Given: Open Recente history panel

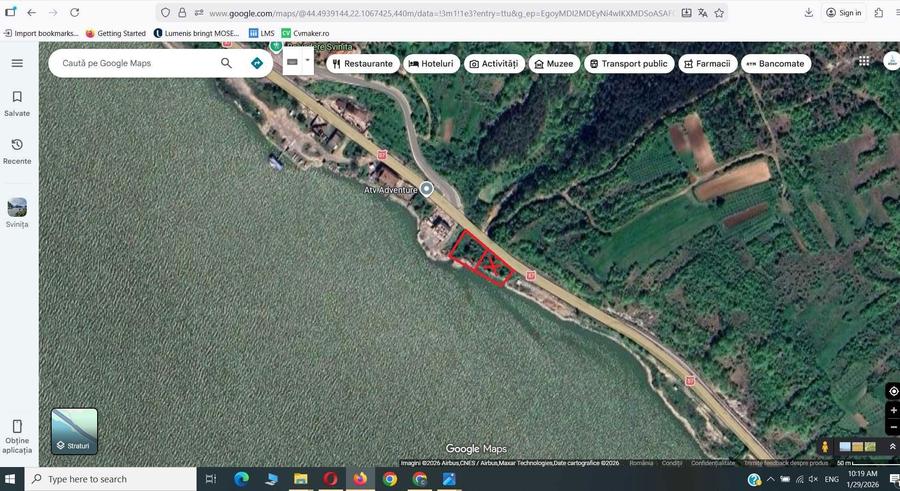Looking at the screenshot, I should tap(17, 151).
